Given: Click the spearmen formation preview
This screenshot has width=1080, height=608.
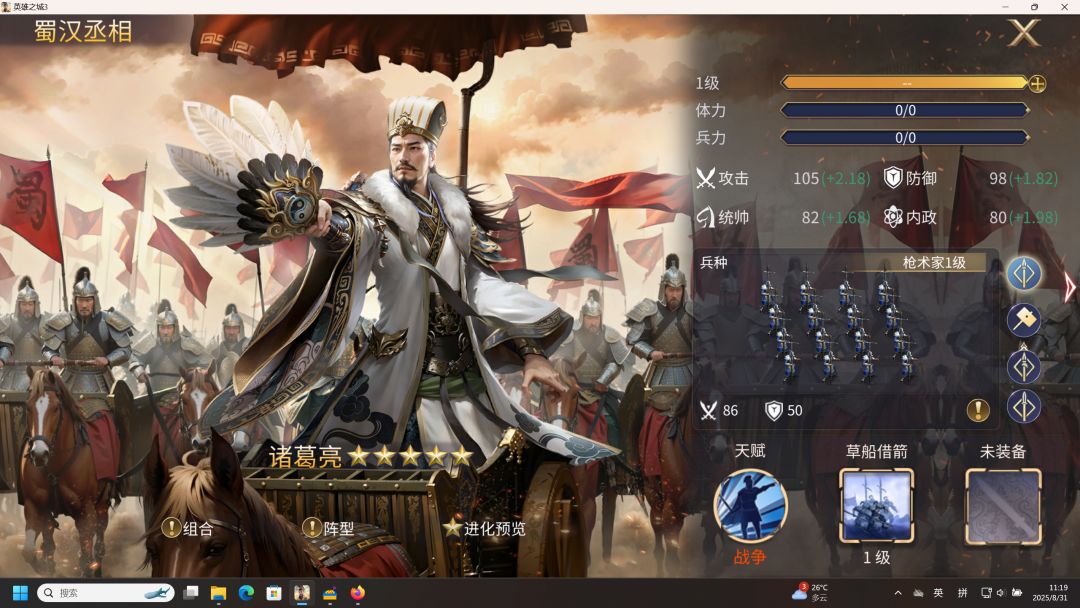Looking at the screenshot, I should tap(839, 326).
